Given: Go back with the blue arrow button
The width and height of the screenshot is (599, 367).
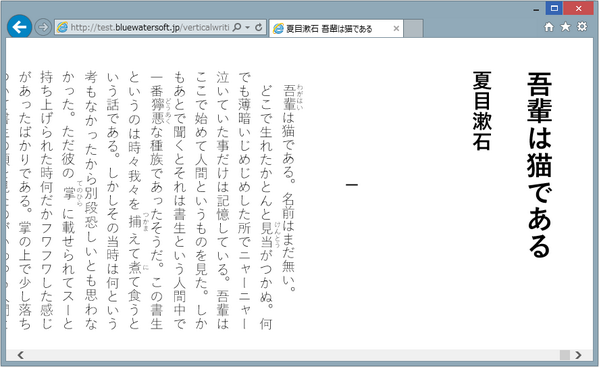Looking at the screenshot, I should click(19, 27).
